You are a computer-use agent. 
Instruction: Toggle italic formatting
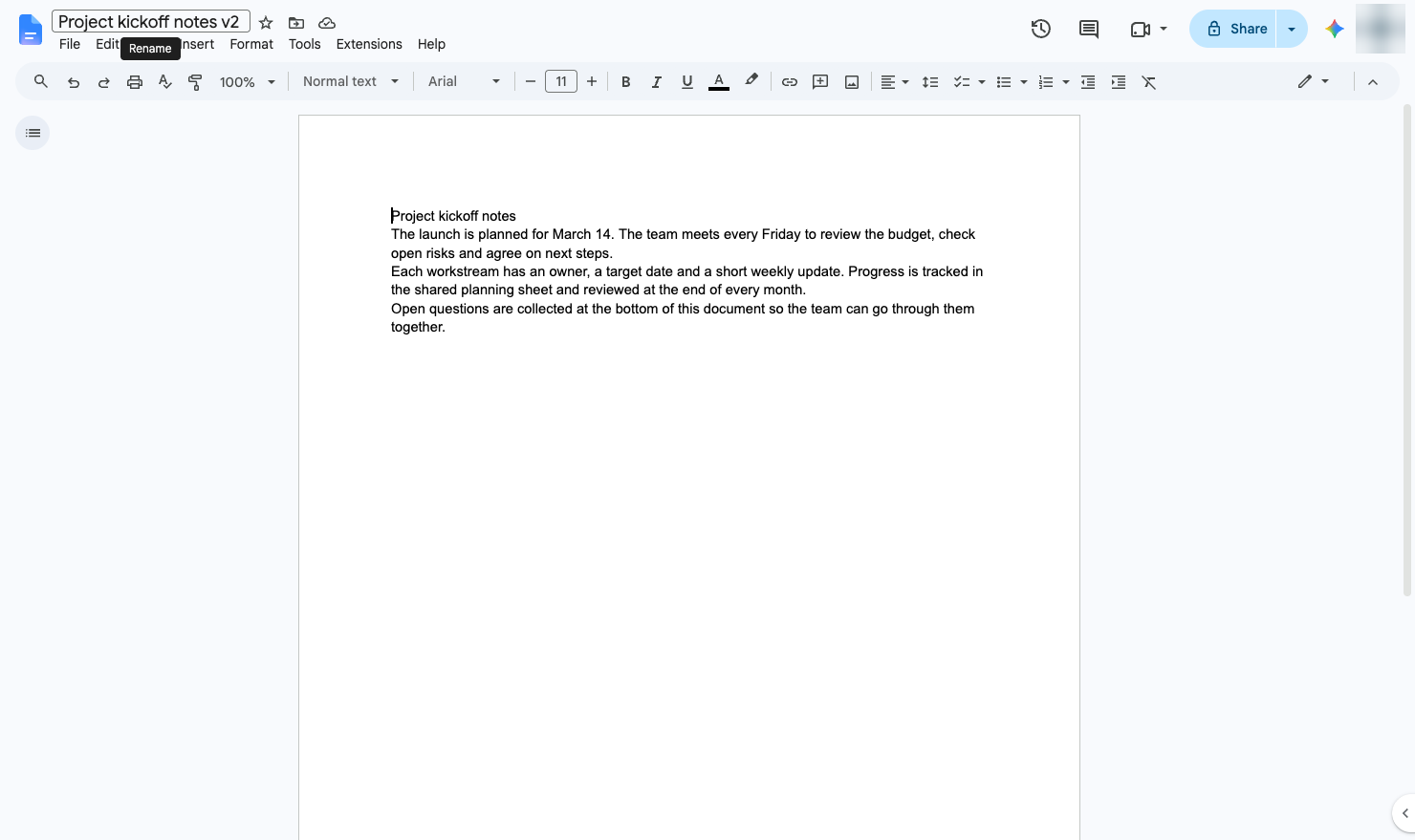click(x=657, y=82)
